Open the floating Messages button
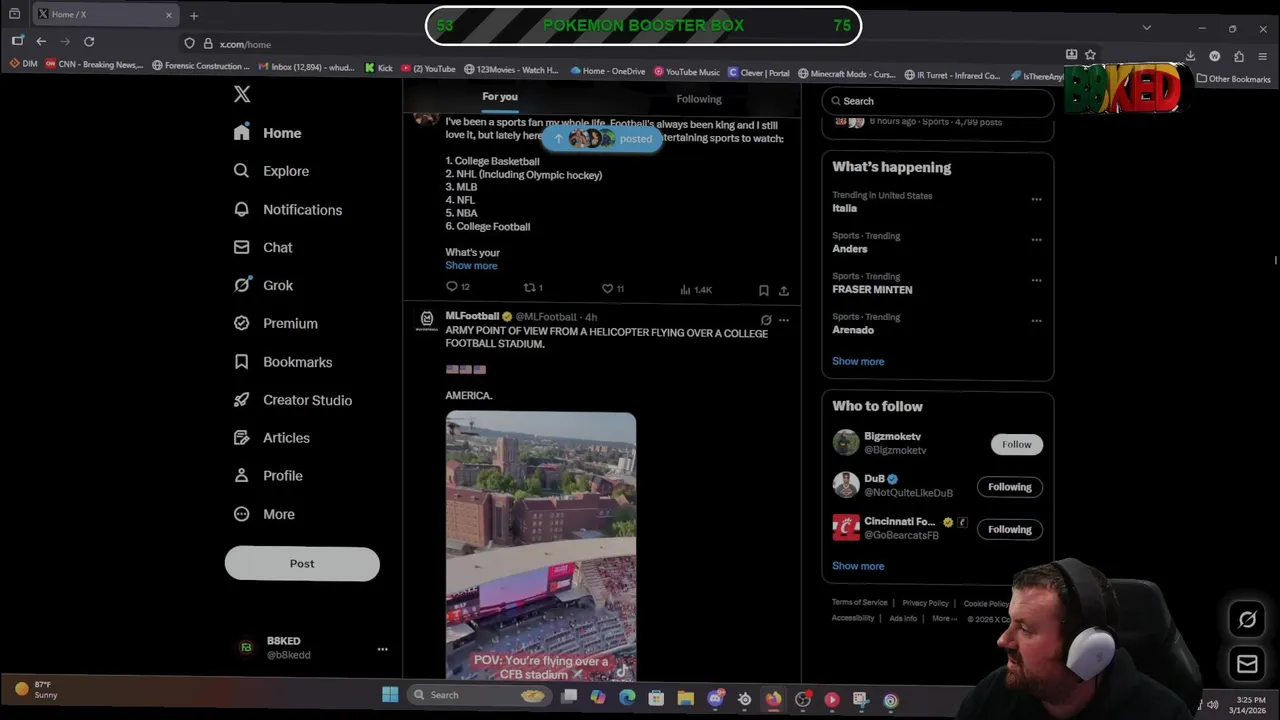The height and width of the screenshot is (720, 1280). click(x=1247, y=664)
